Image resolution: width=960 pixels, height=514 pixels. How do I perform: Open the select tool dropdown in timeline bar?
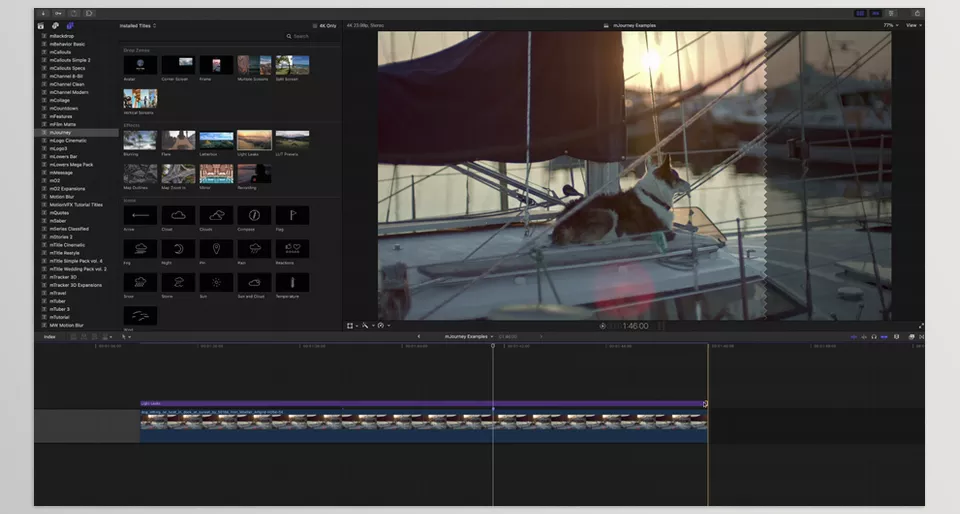coord(126,337)
